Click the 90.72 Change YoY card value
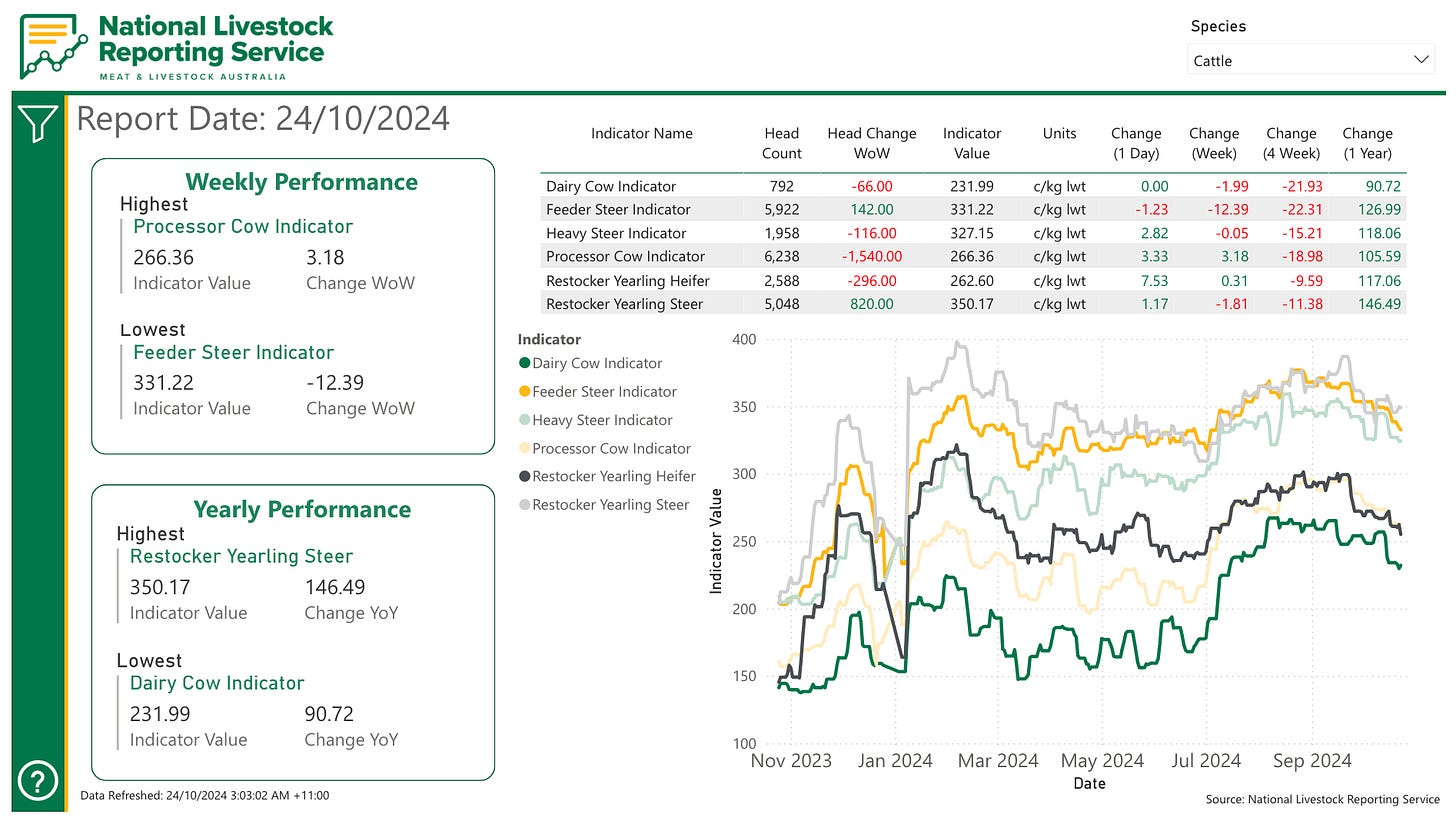Image resolution: width=1456 pixels, height=821 pixels. [x=329, y=714]
